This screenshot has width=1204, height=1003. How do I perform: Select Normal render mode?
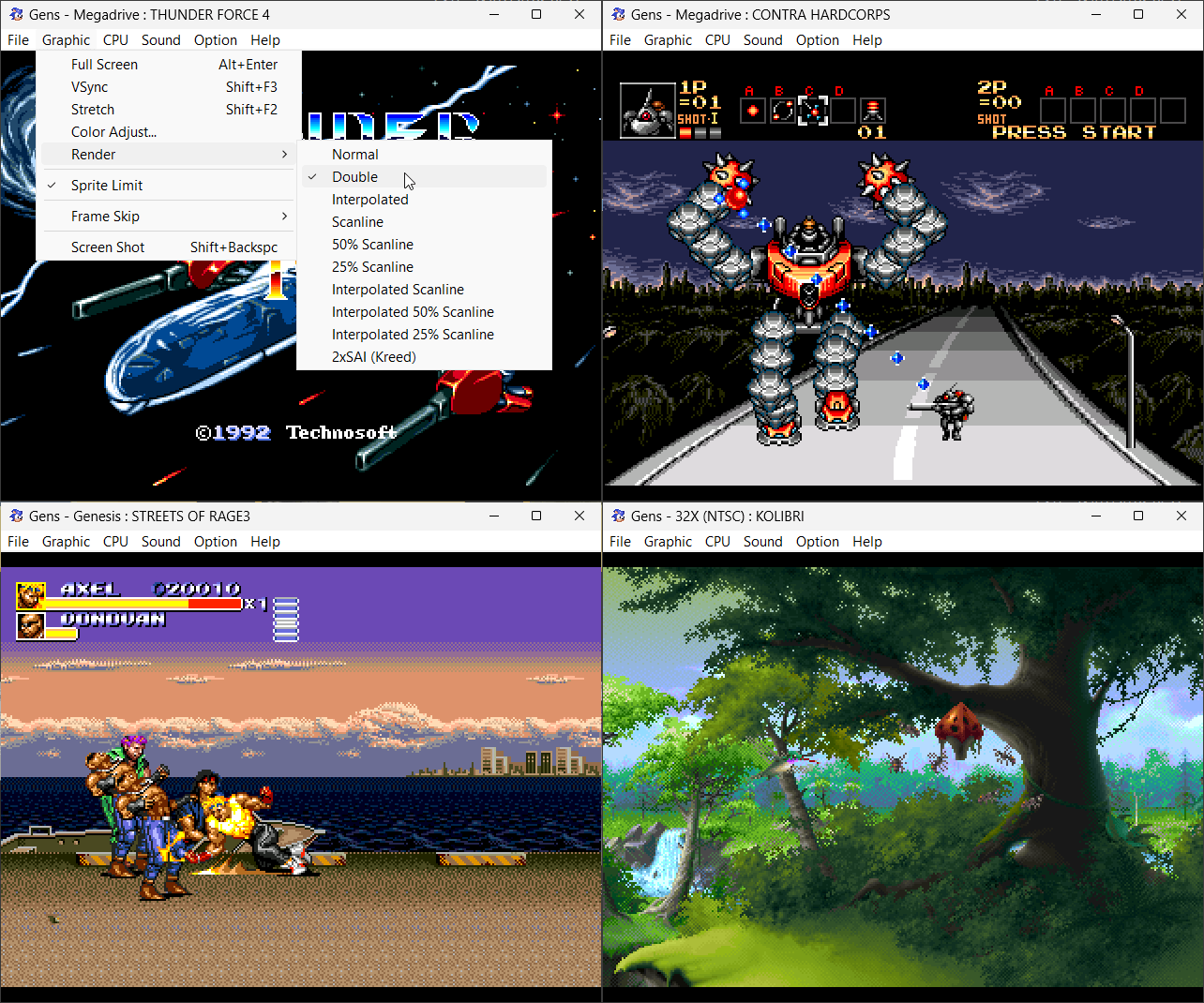[x=424, y=155]
